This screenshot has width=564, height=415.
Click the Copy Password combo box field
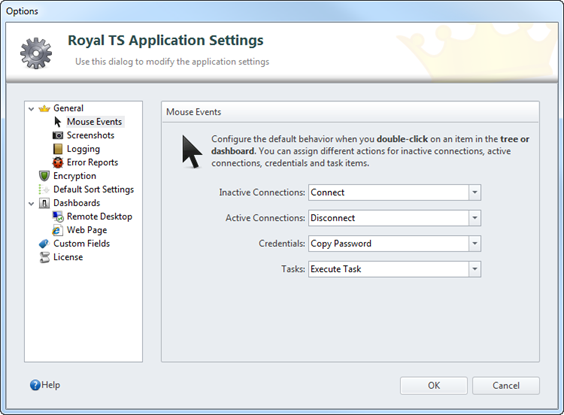[x=395, y=243]
